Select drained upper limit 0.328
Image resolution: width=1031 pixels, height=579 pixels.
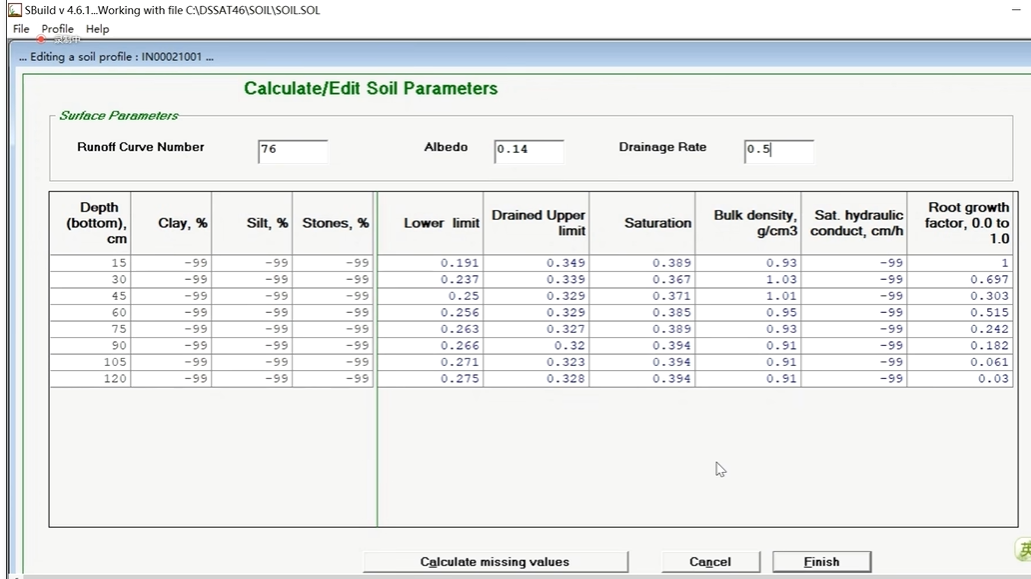coord(537,379)
